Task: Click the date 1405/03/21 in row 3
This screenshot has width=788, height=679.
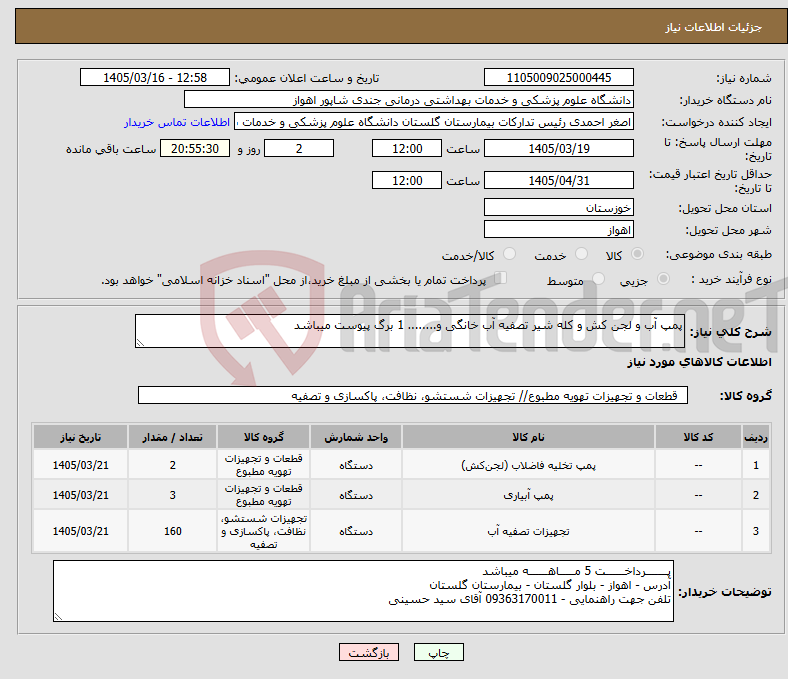Action: coord(80,531)
